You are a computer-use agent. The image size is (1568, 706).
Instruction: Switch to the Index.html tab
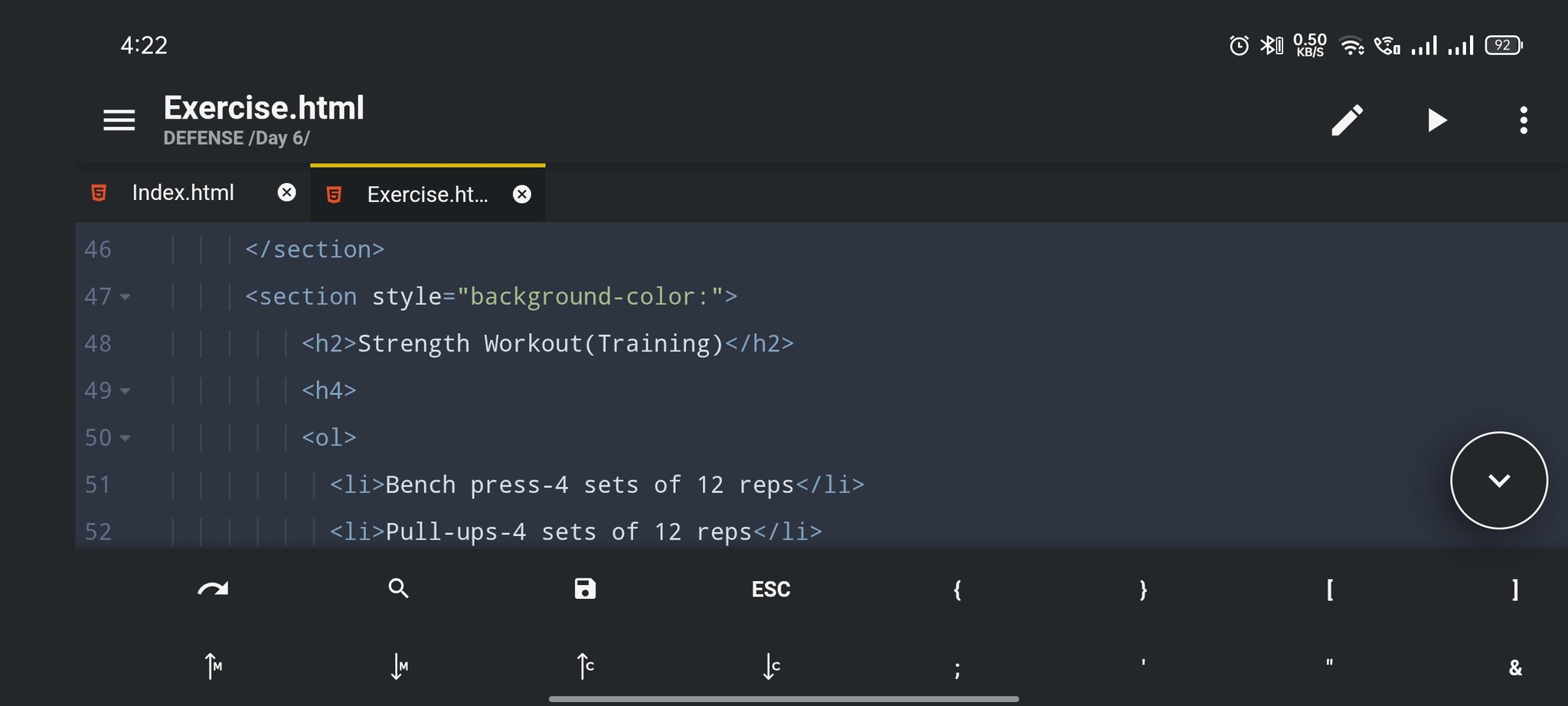[183, 193]
